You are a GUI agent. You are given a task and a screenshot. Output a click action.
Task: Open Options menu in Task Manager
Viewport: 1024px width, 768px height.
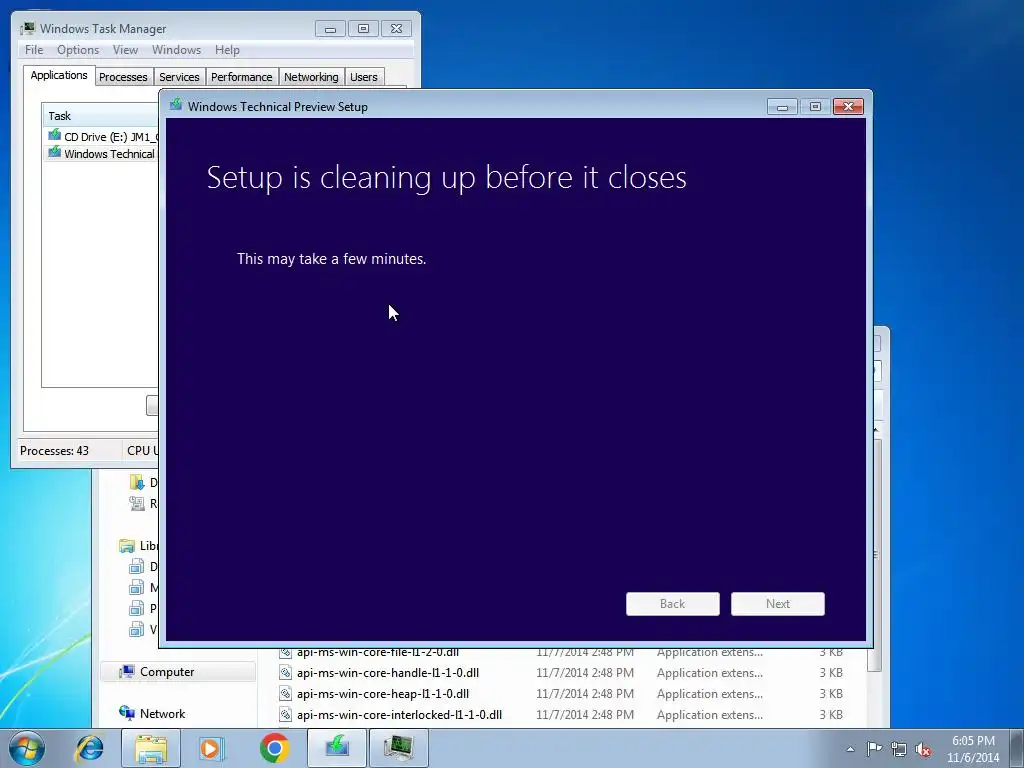78,50
